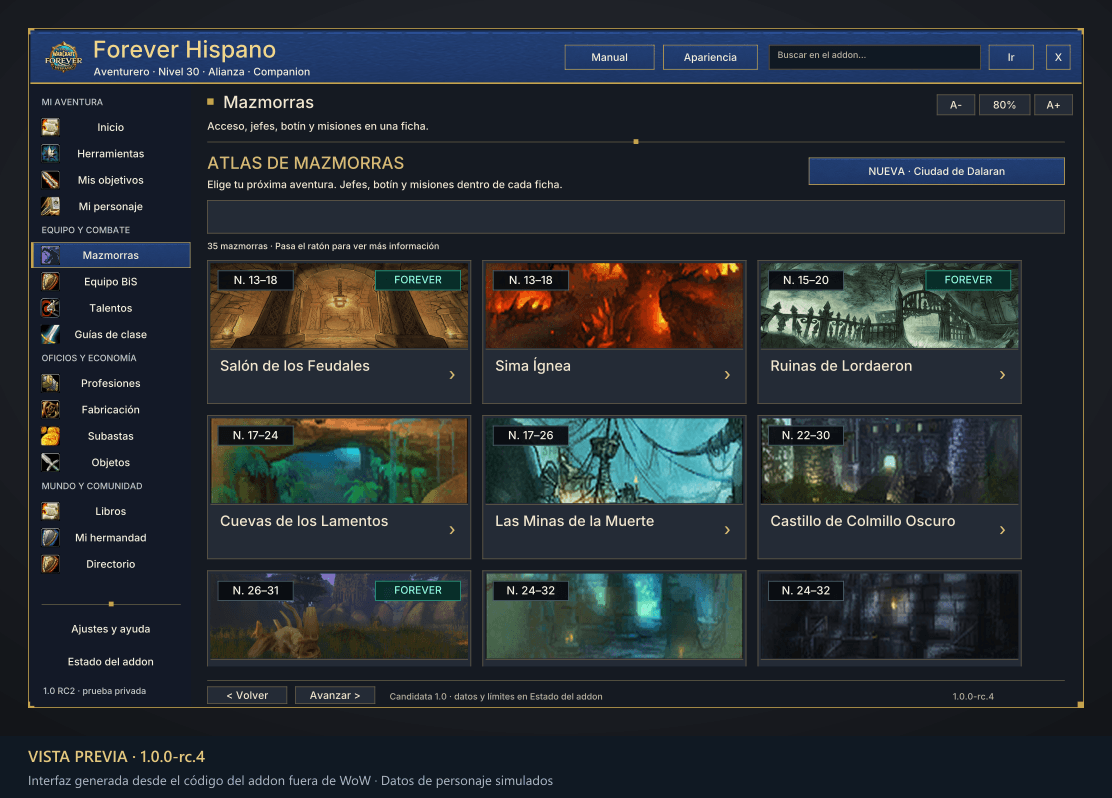Image resolution: width=1112 pixels, height=798 pixels.
Task: Expand Ruinas de Lordaeron chevron
Action: click(x=1002, y=375)
